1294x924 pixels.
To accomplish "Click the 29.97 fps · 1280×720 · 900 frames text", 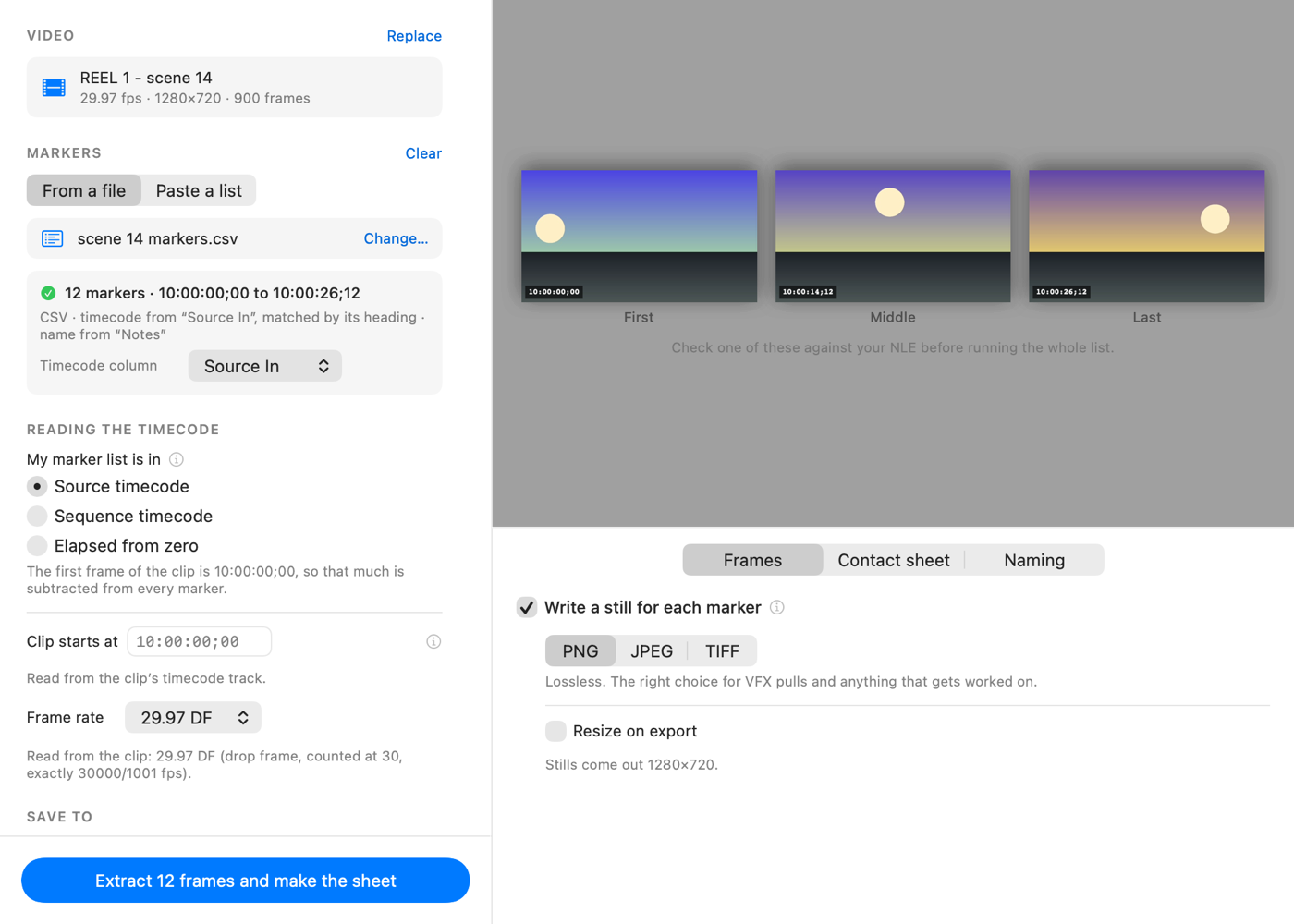I will [x=195, y=98].
